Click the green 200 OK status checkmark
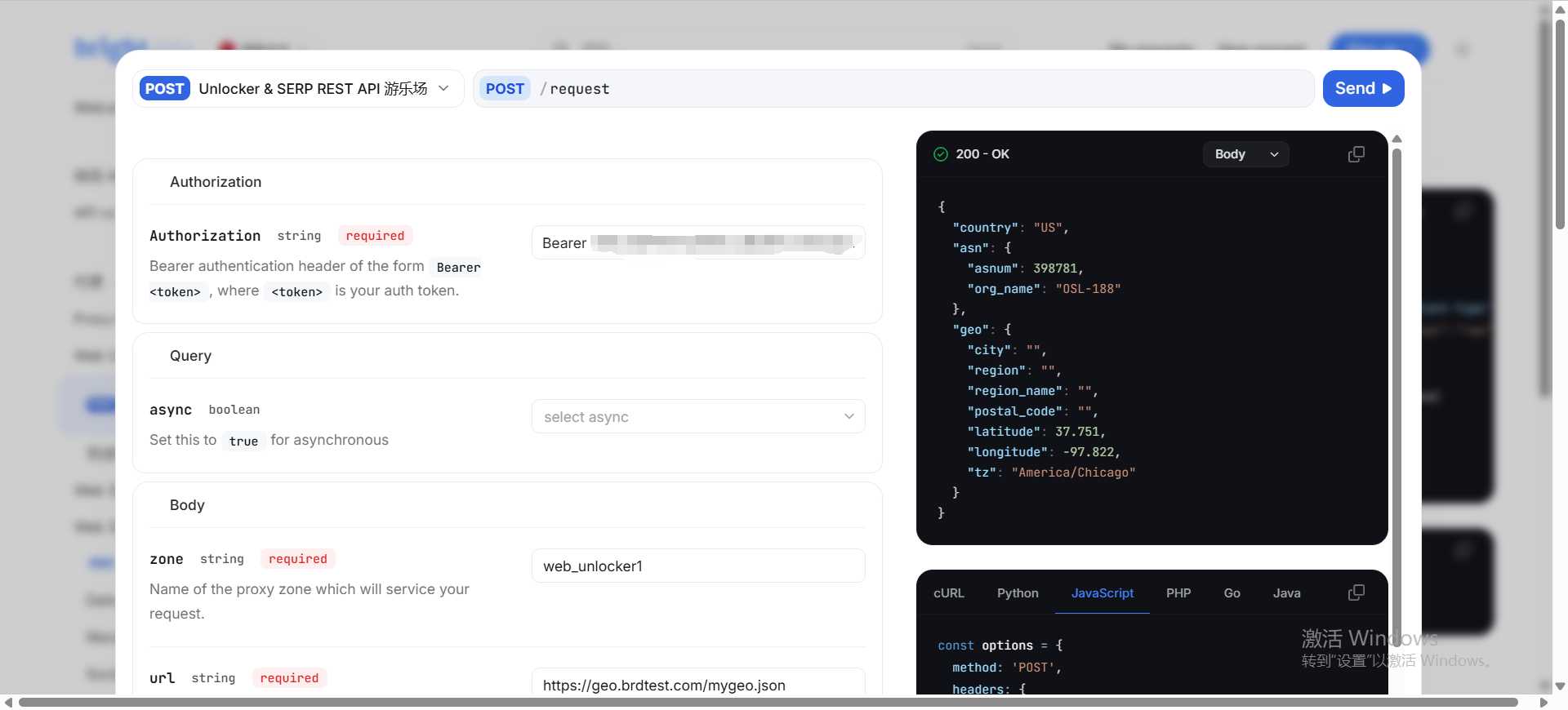 coord(941,154)
